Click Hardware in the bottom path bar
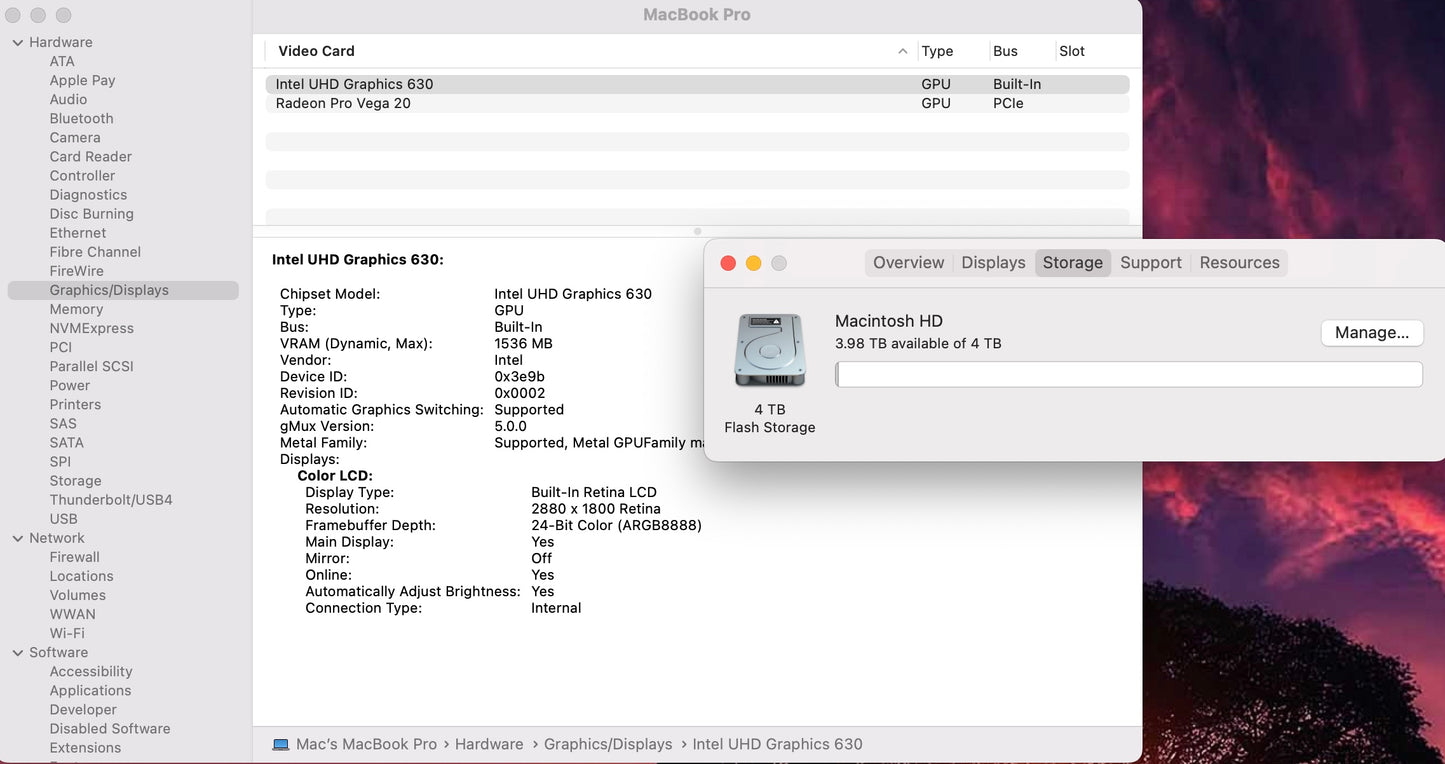This screenshot has width=1445, height=764. pyautogui.click(x=489, y=744)
